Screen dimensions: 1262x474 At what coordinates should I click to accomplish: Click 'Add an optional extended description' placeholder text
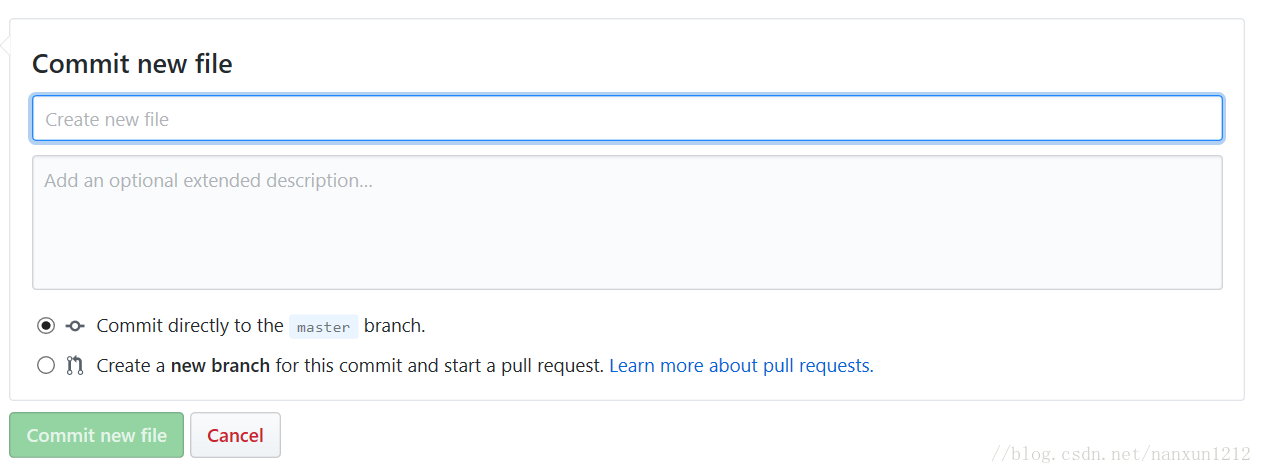point(209,181)
